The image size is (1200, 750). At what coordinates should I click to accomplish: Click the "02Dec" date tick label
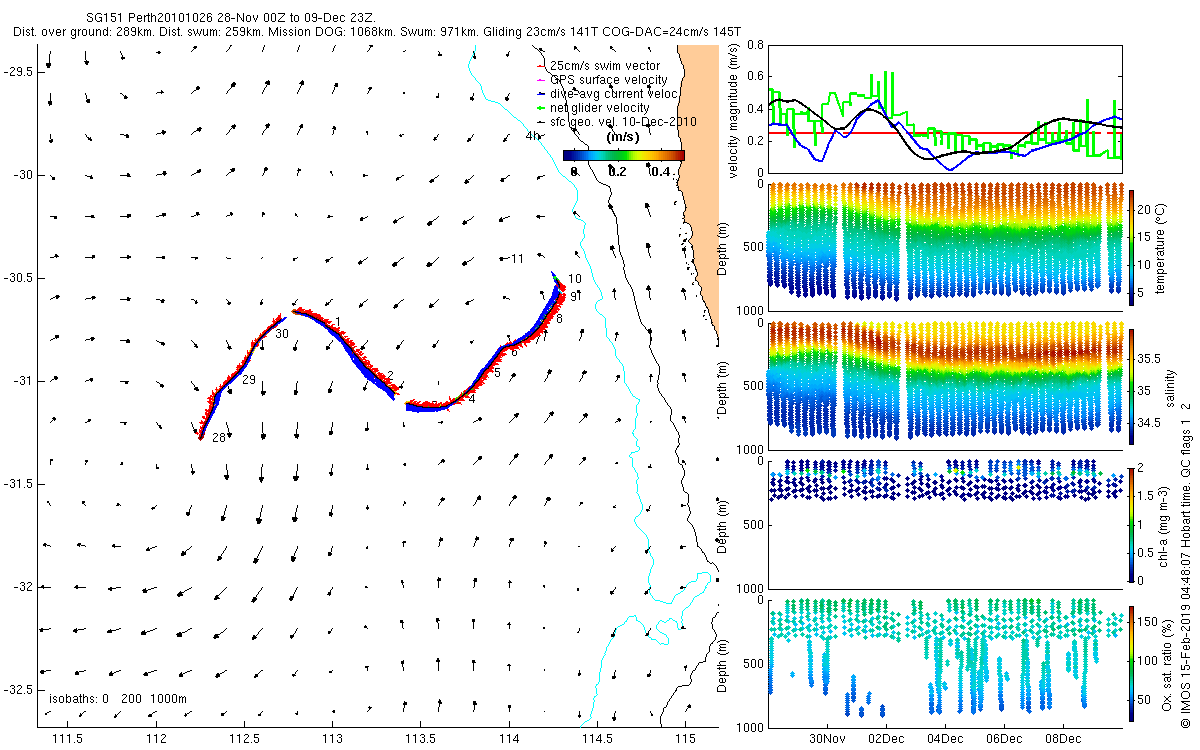click(x=887, y=739)
